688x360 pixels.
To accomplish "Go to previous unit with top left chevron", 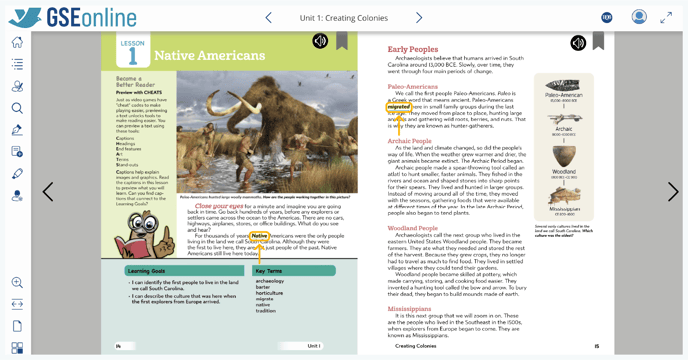I will point(269,18).
